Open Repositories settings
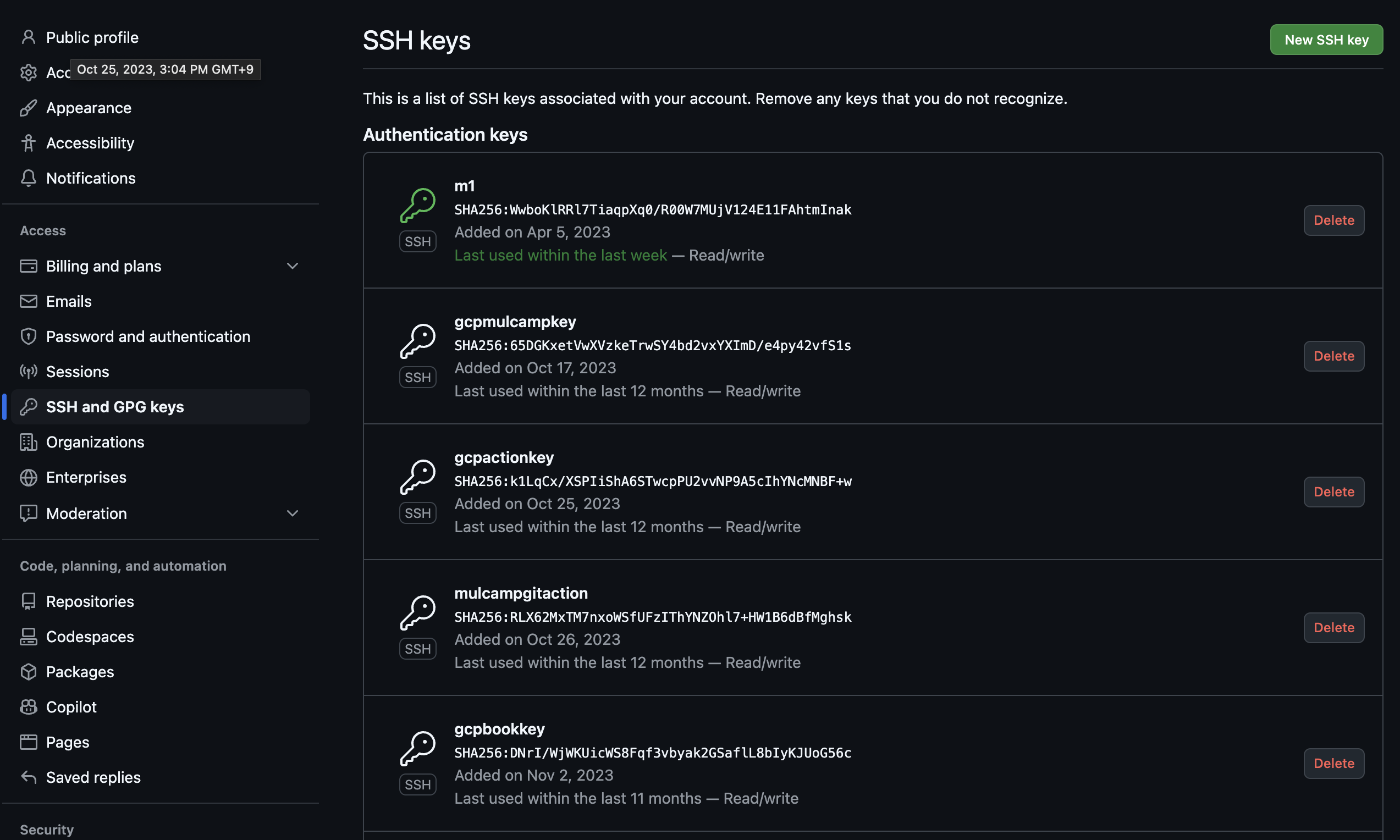Viewport: 1400px width, 840px height. coord(160,601)
